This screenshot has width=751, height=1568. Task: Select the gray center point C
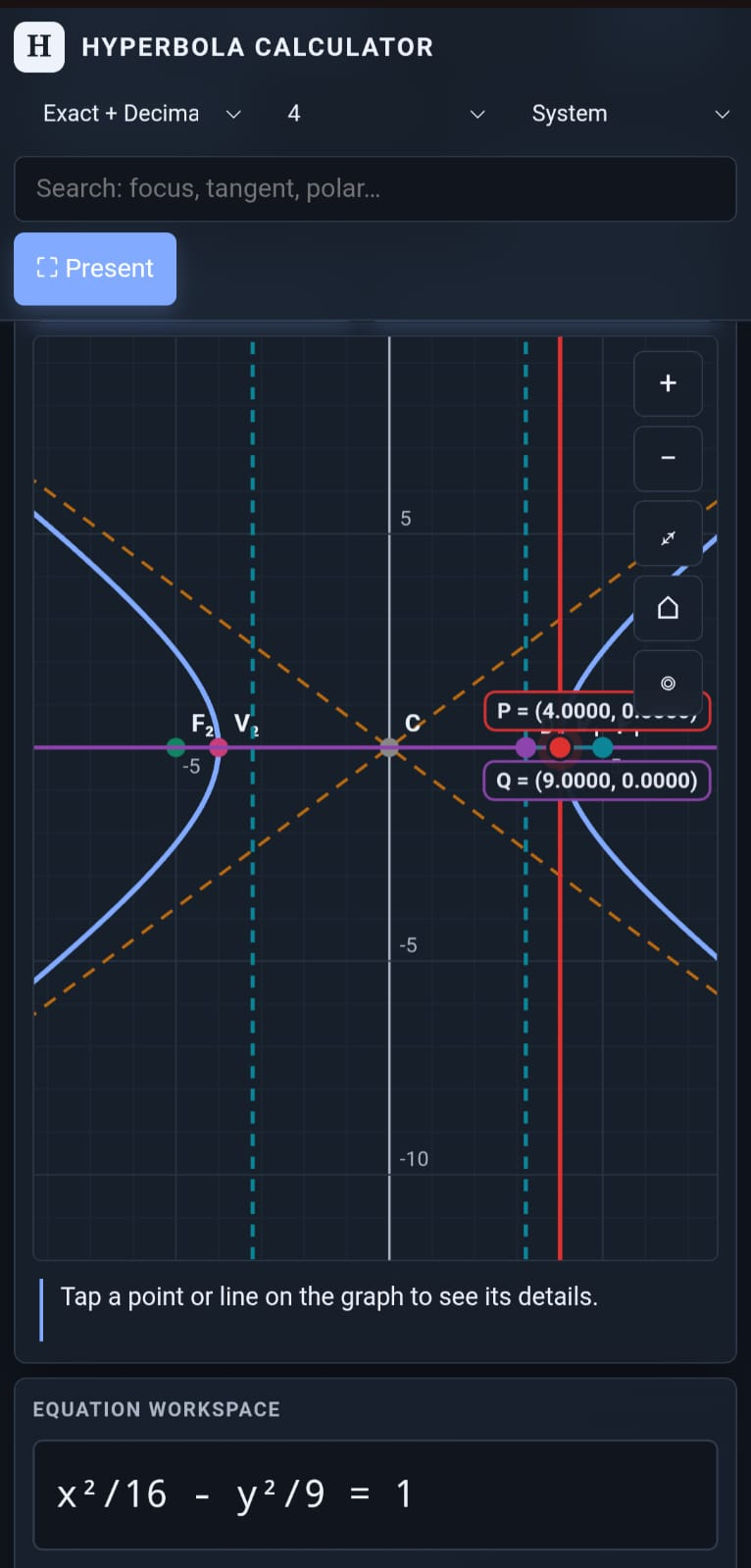[389, 747]
